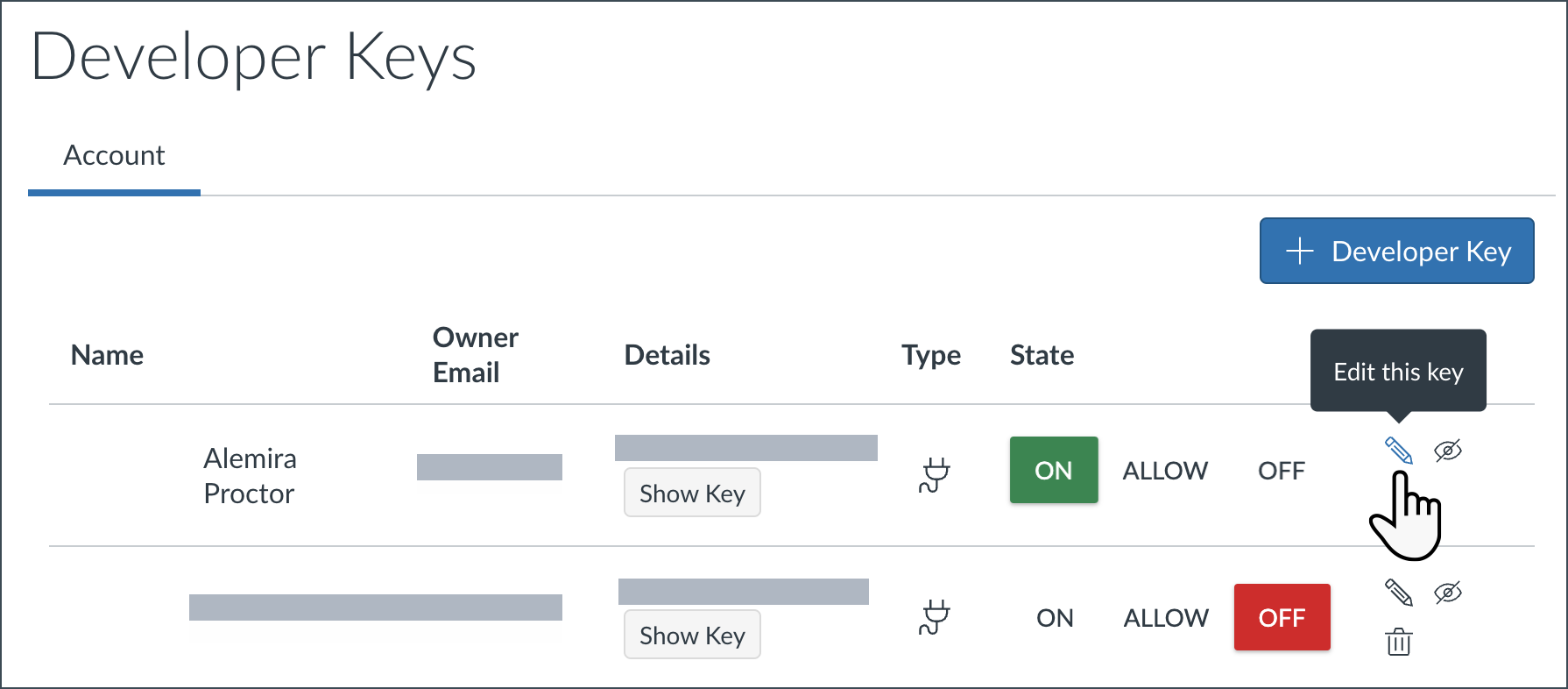Show Key for Alemira Proctor
This screenshot has width=1568, height=689.
tap(692, 494)
